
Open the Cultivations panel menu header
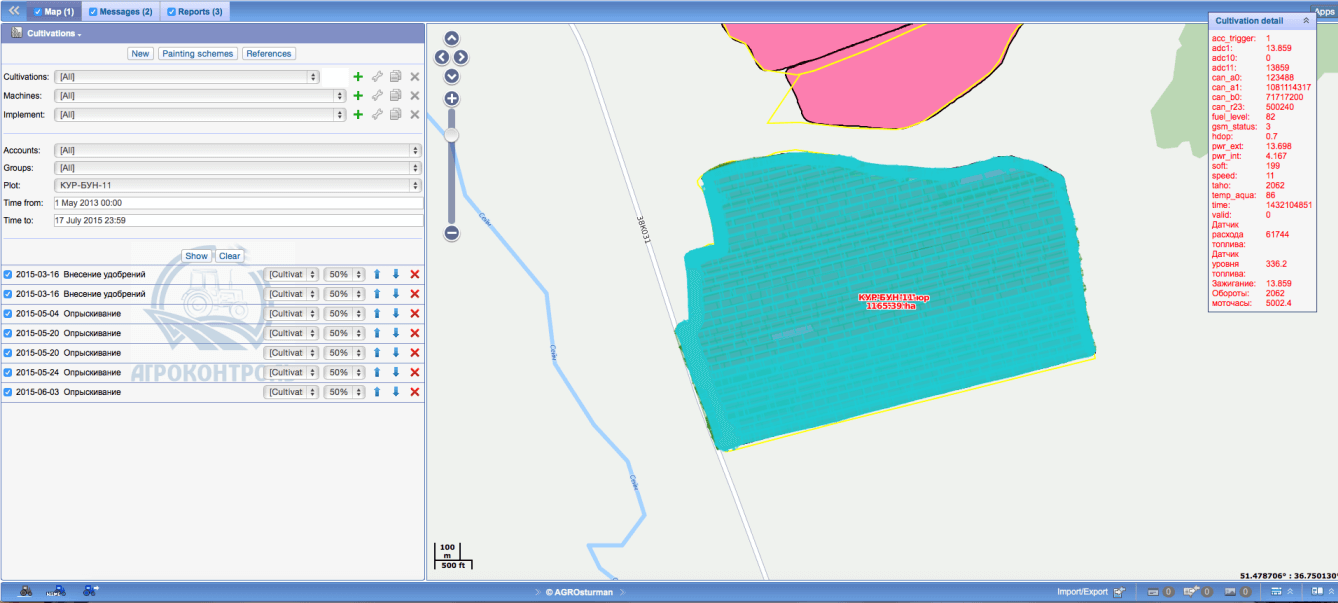pos(54,33)
